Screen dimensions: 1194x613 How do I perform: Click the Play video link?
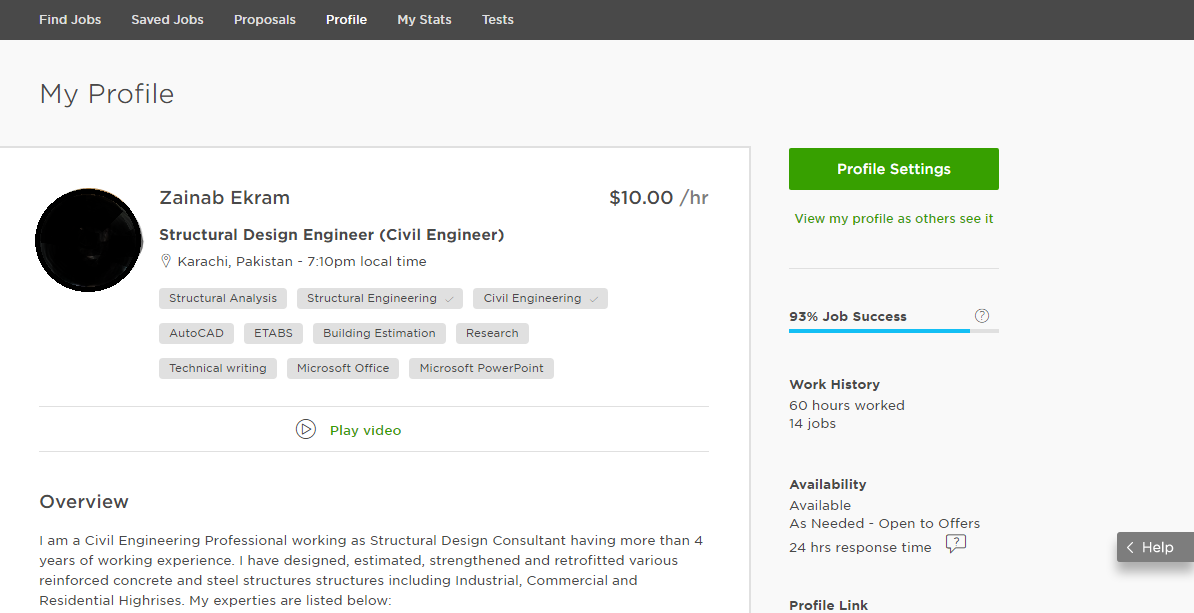click(365, 430)
